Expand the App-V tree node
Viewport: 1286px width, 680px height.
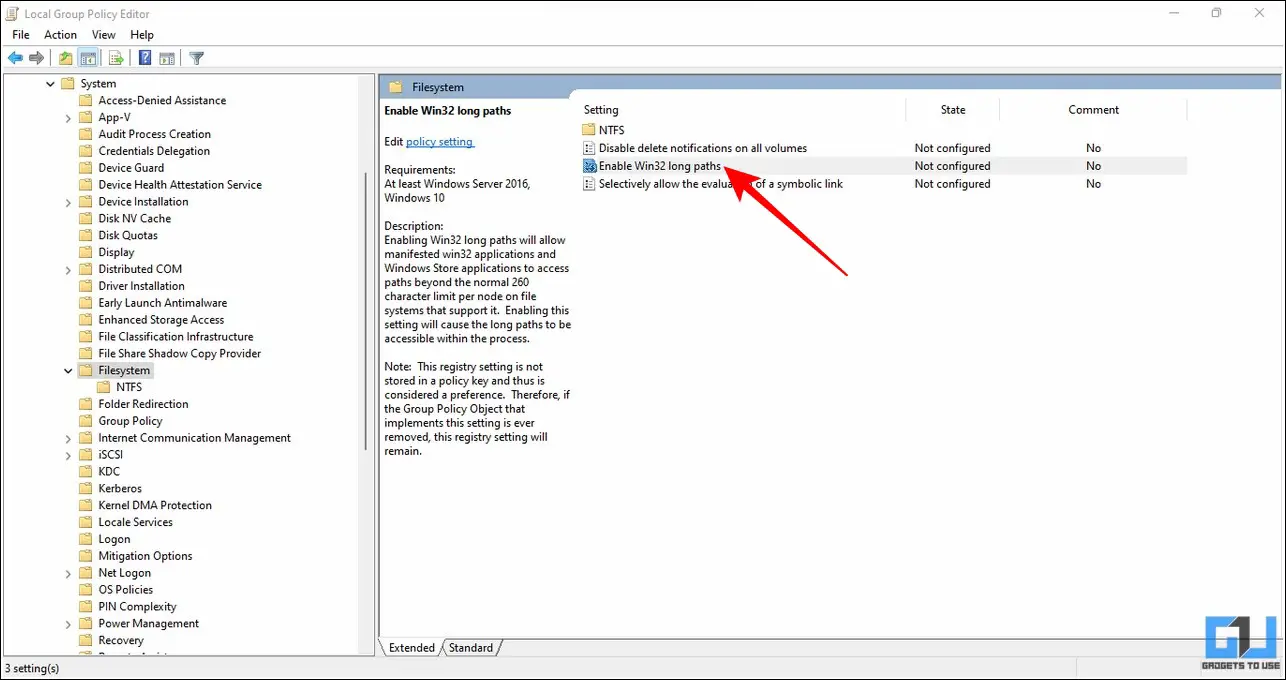(68, 117)
